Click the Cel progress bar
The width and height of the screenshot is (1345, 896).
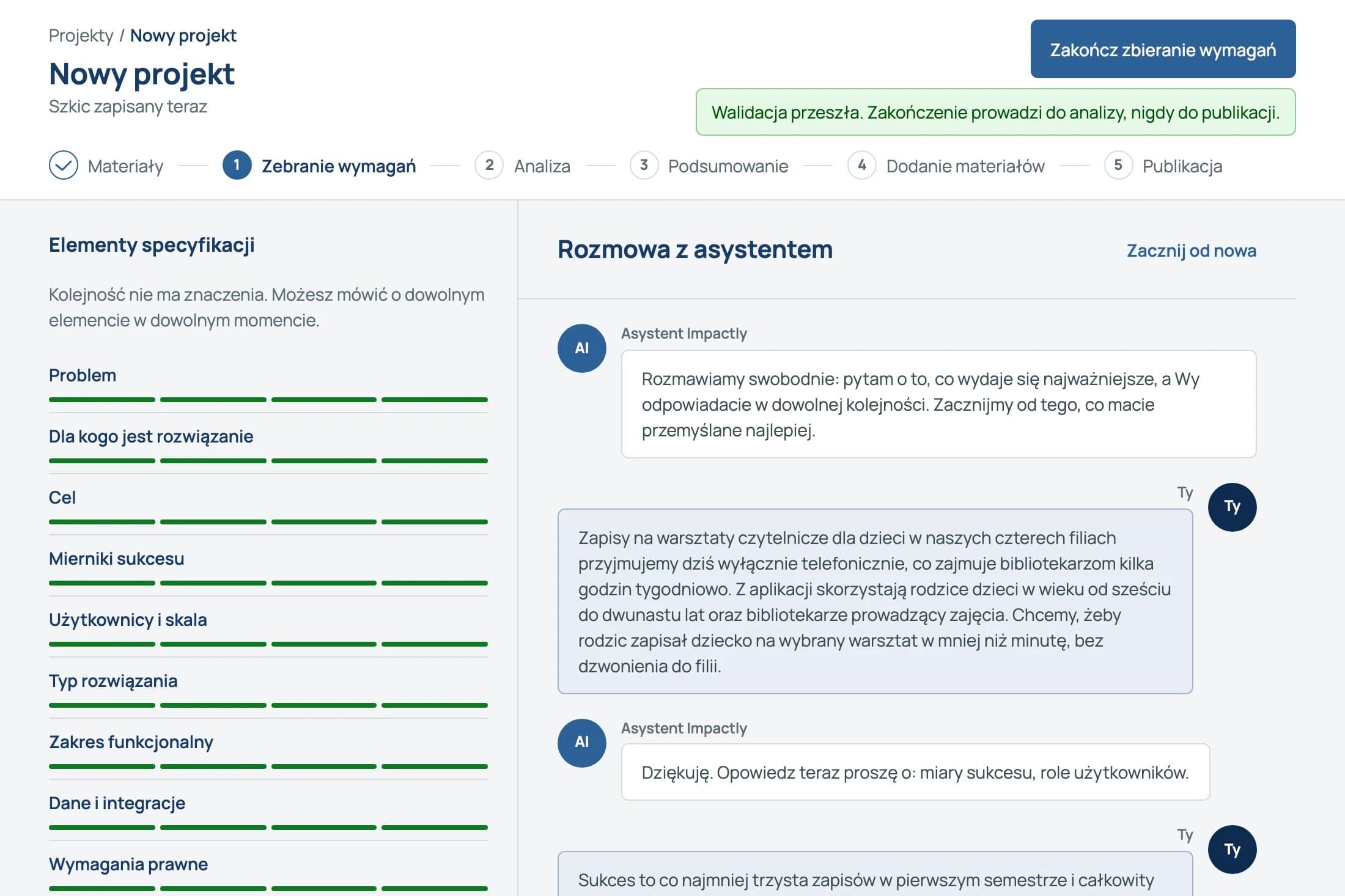[x=268, y=522]
